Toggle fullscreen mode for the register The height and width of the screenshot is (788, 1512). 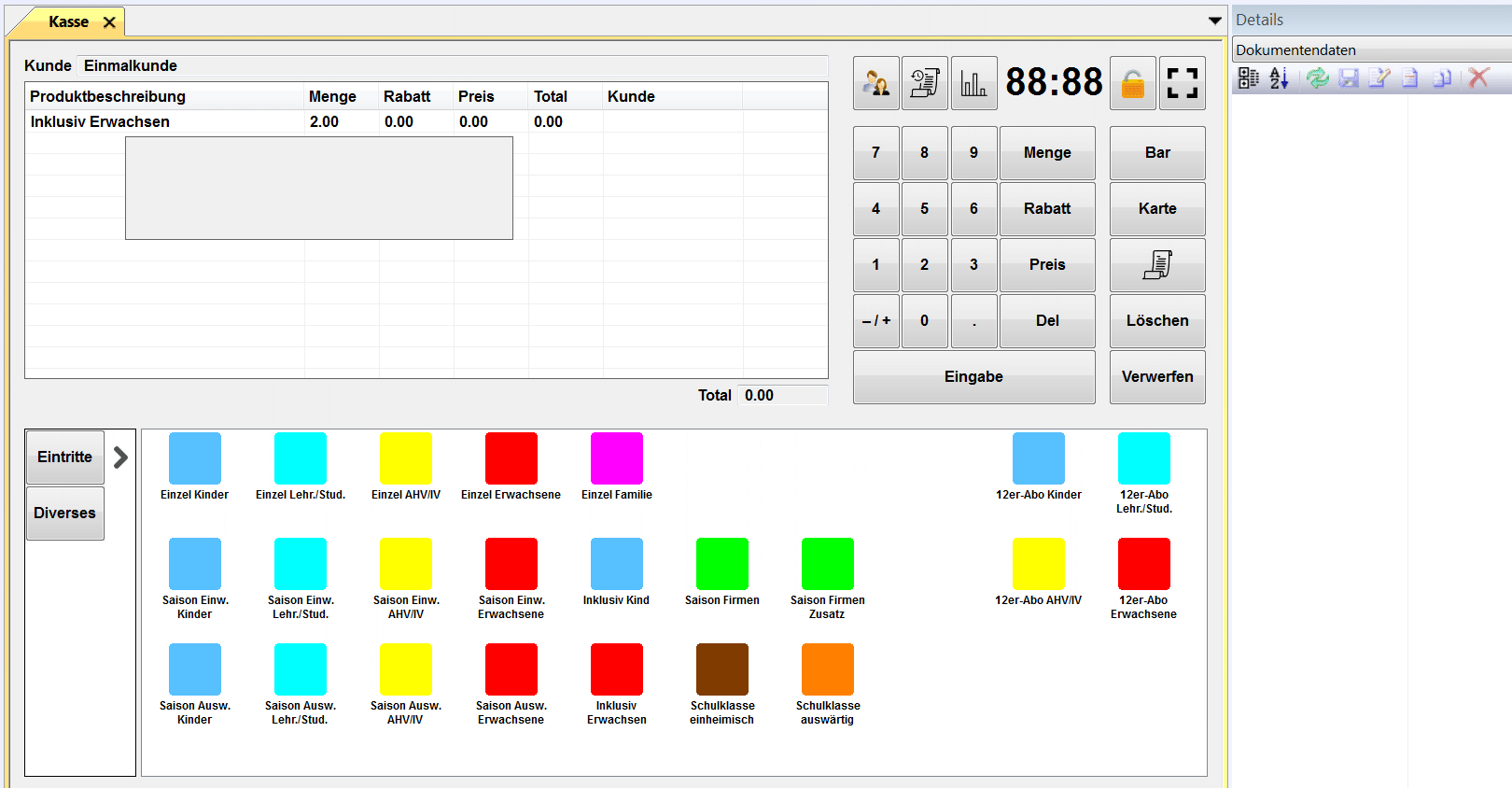pos(1182,83)
